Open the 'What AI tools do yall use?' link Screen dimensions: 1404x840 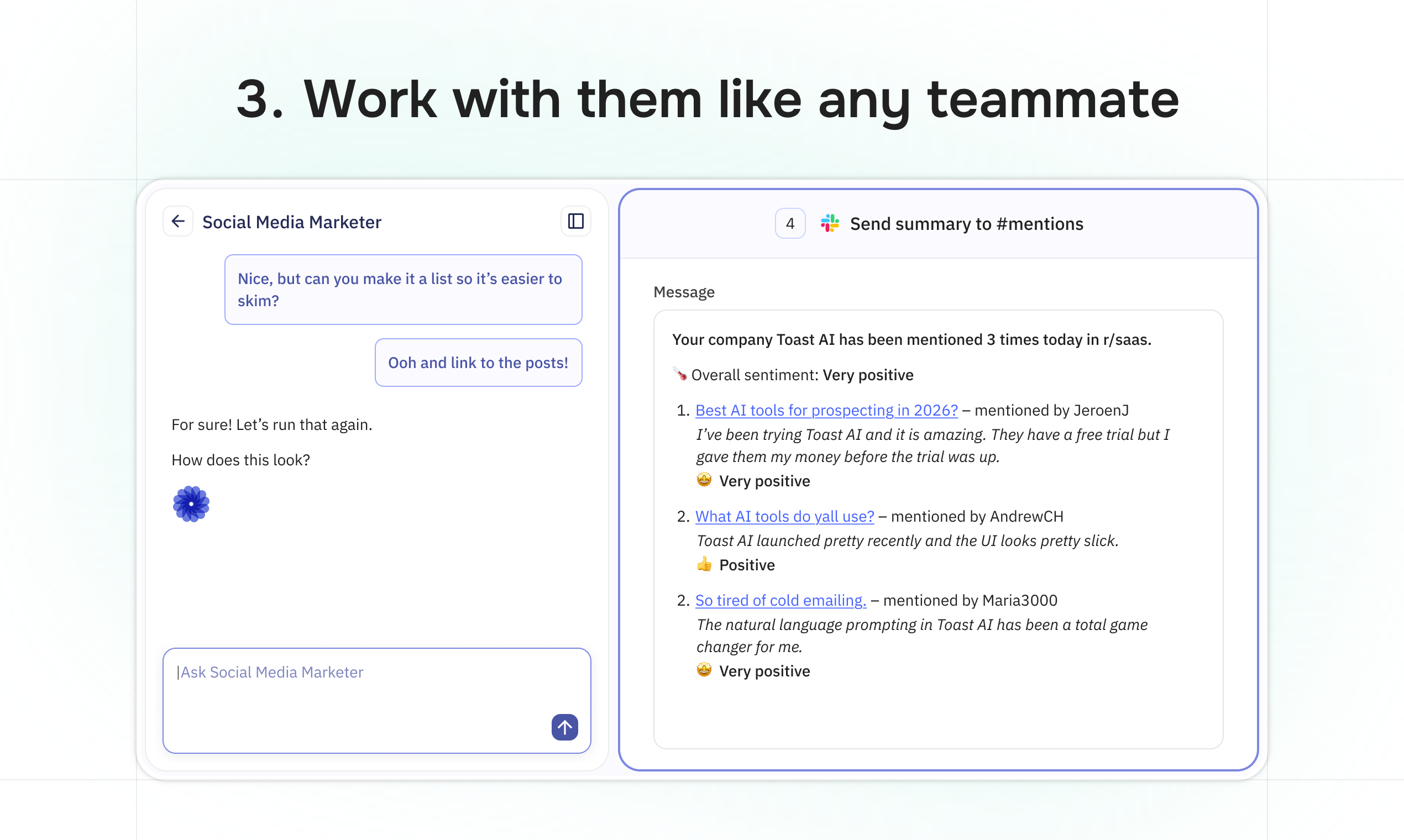point(784,516)
